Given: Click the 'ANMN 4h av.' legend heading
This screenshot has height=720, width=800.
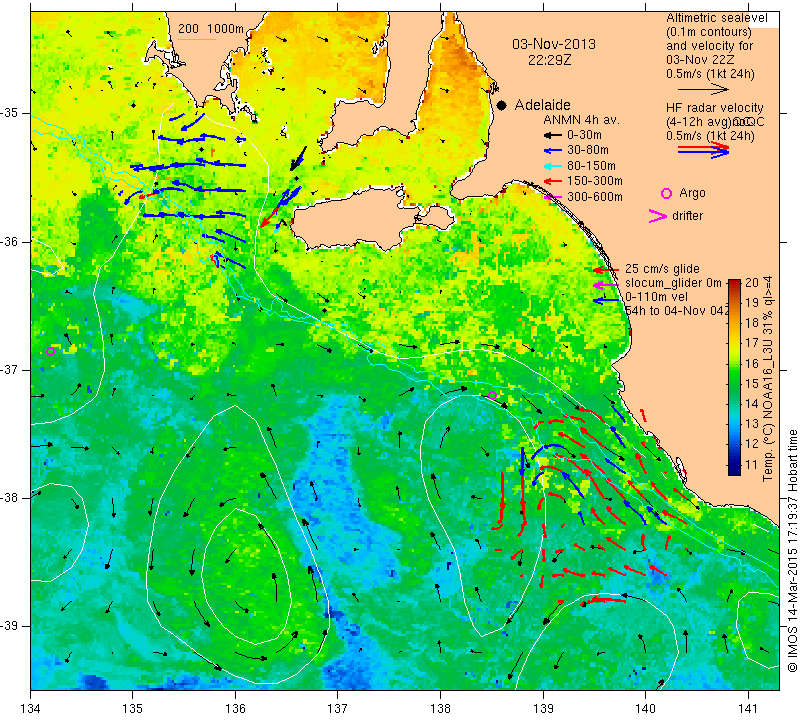Looking at the screenshot, I should click(x=581, y=120).
